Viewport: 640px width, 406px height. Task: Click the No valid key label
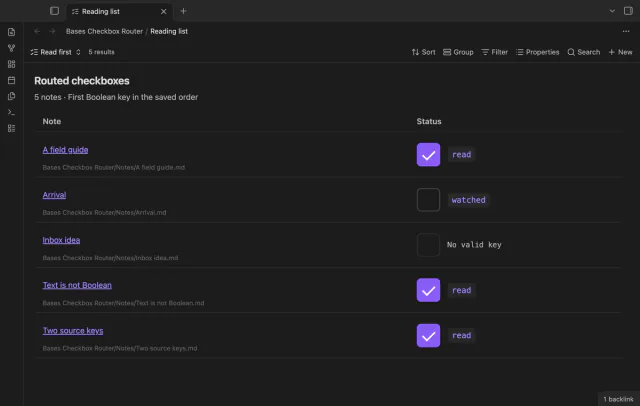474,245
